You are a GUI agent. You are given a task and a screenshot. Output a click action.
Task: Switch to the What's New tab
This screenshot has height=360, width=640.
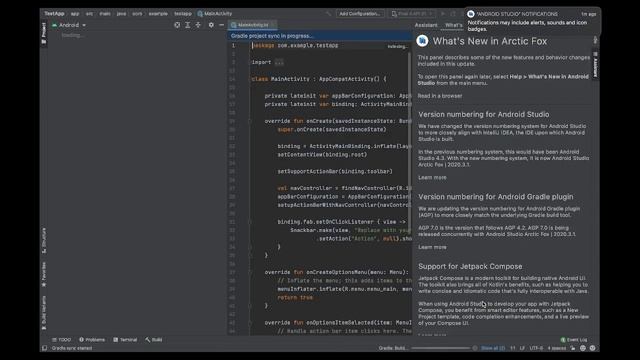coord(453,25)
